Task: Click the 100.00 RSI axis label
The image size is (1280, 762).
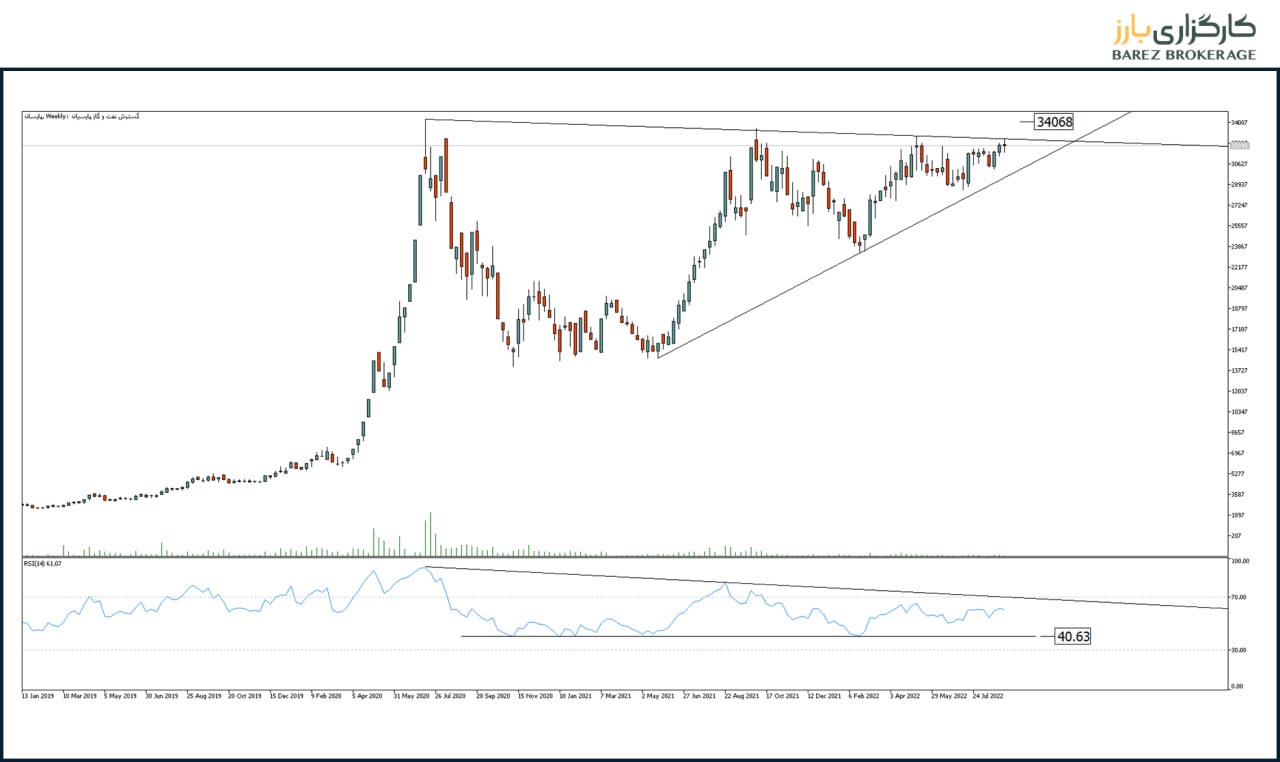Action: [x=1240, y=562]
